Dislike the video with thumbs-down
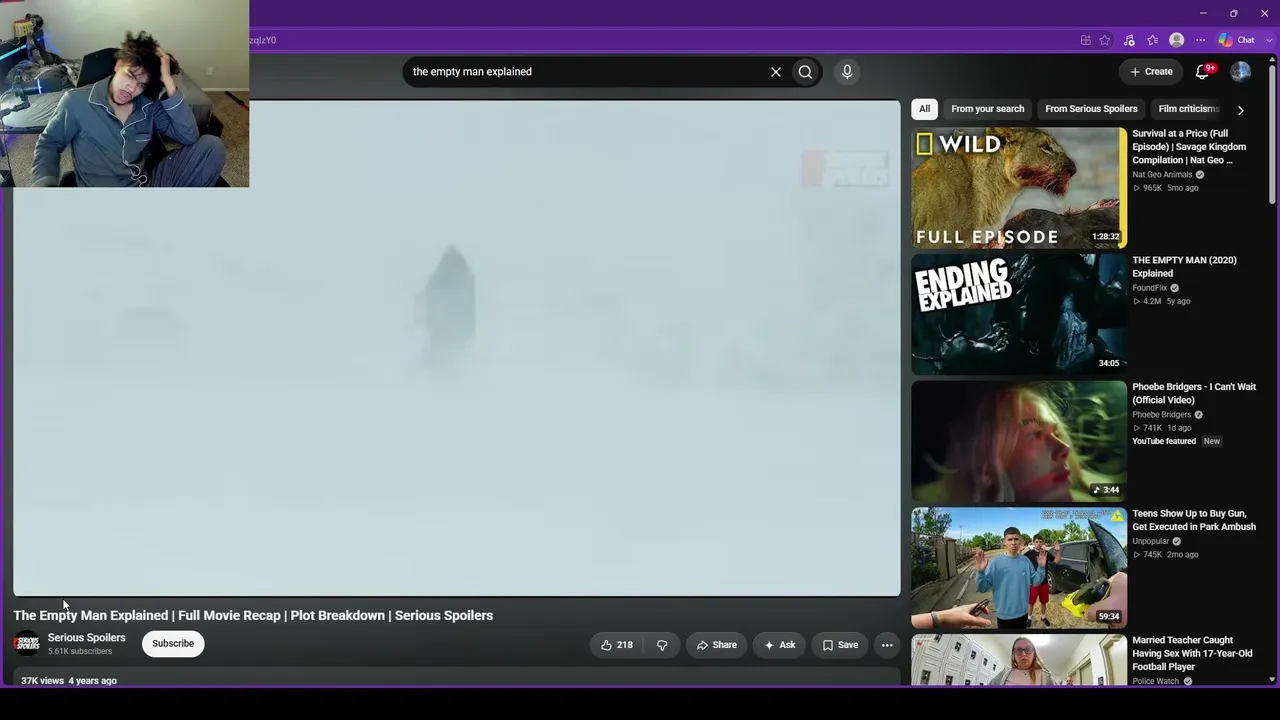 [662, 645]
